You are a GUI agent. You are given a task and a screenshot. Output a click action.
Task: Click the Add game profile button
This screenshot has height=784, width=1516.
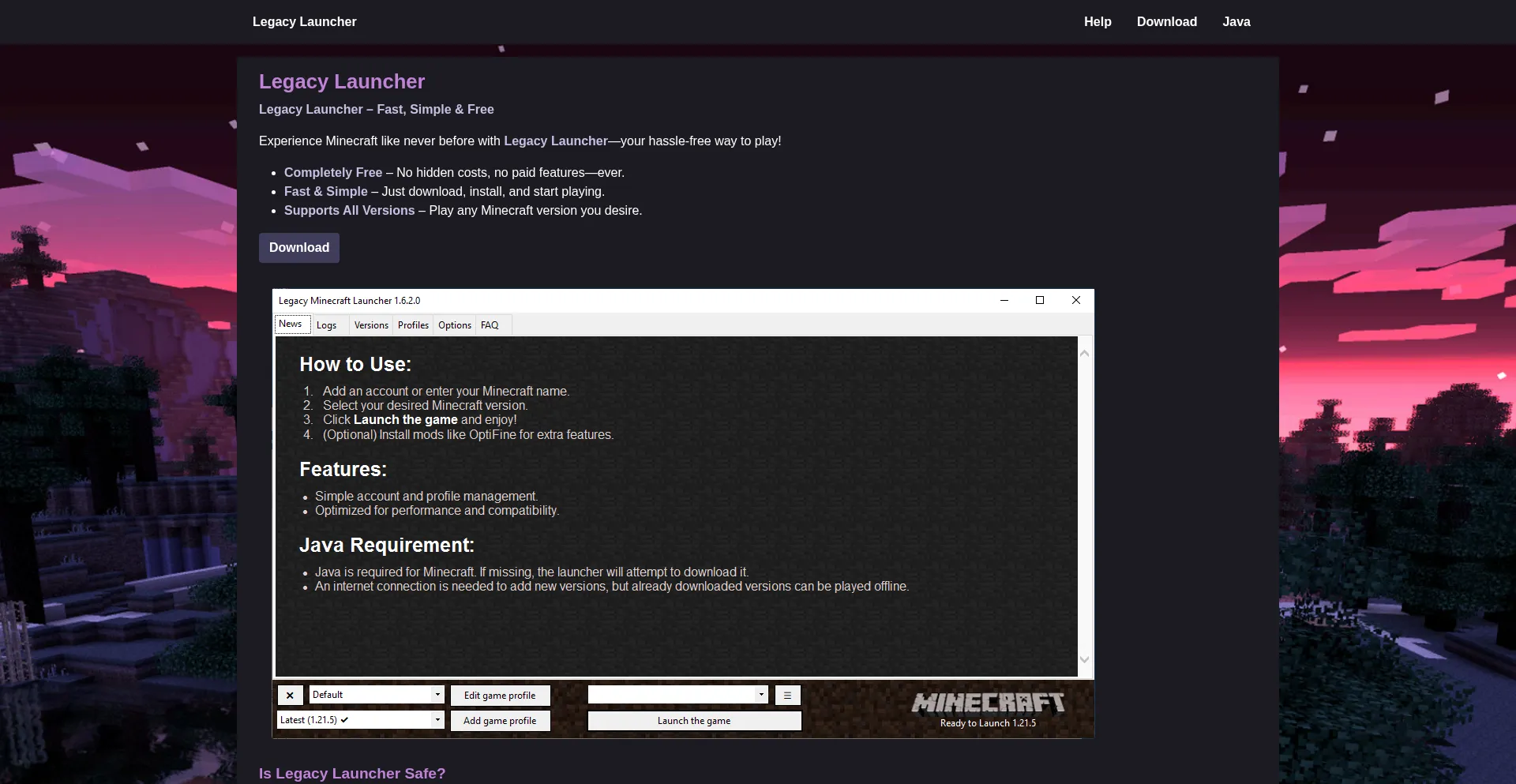(x=500, y=720)
